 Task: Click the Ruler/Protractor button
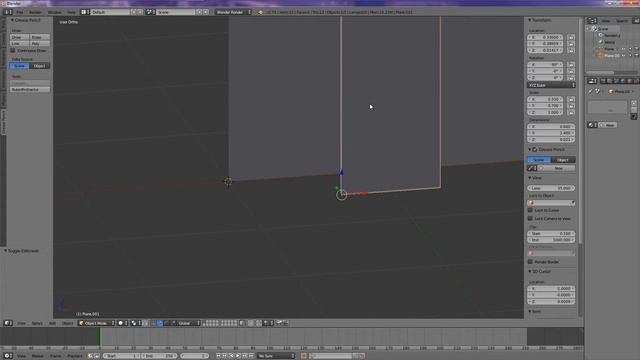pyautogui.click(x=30, y=89)
